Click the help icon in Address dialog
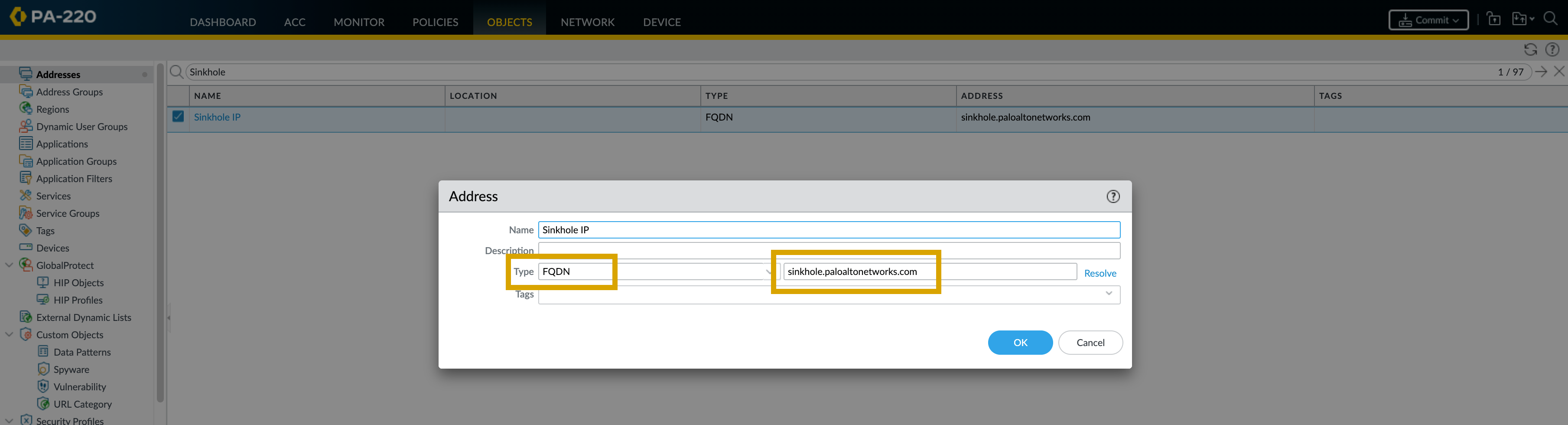This screenshot has height=425, width=1568. (1112, 196)
